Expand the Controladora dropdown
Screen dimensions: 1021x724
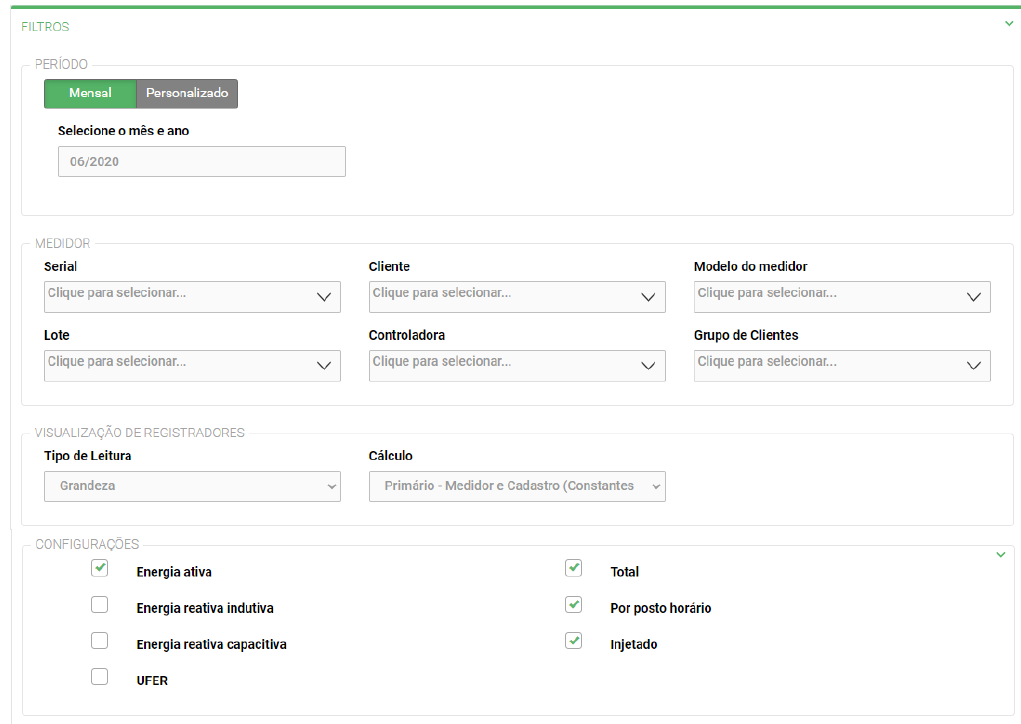coord(517,365)
